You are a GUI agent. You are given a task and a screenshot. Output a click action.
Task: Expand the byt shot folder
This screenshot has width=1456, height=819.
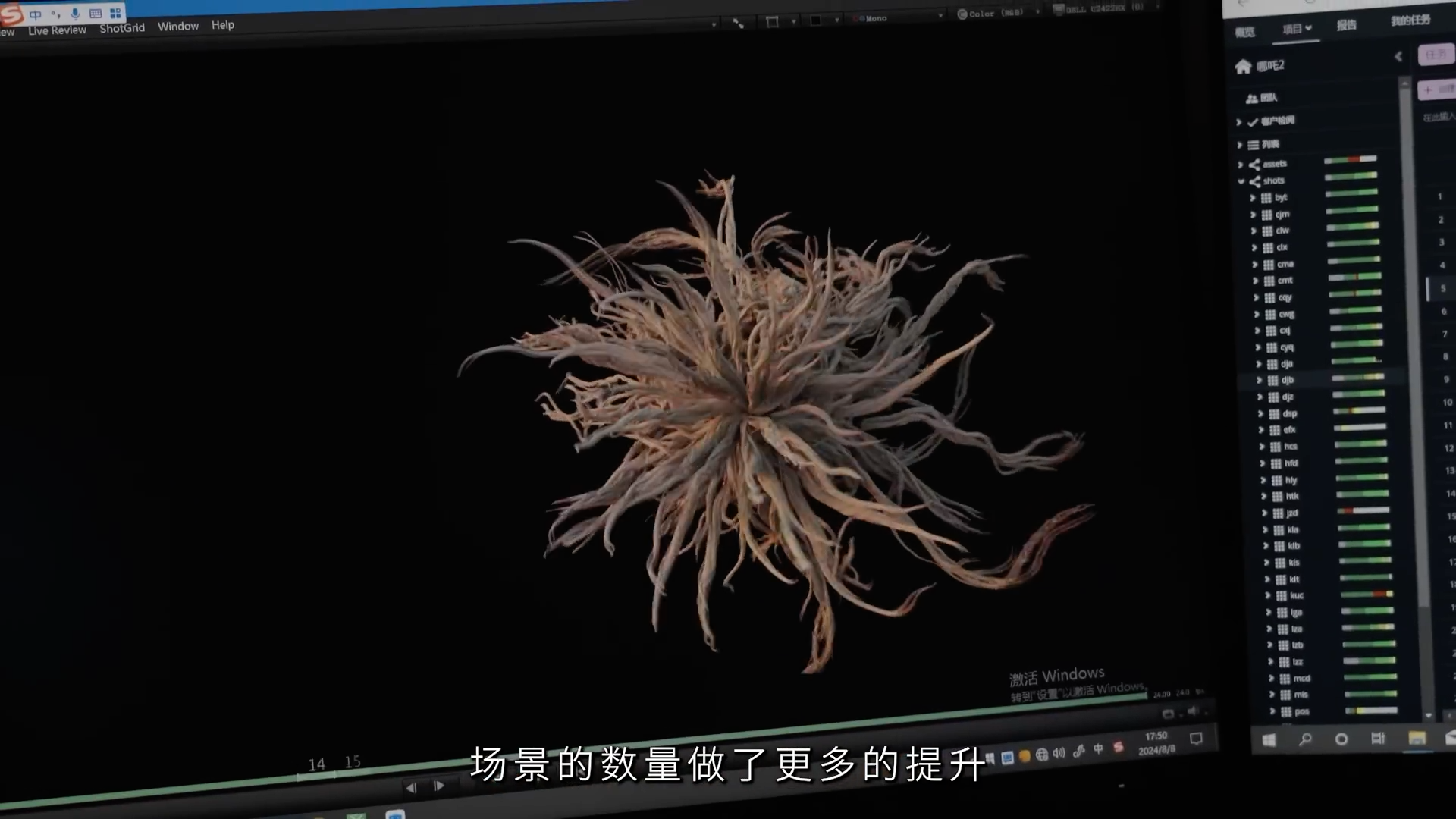[1253, 198]
